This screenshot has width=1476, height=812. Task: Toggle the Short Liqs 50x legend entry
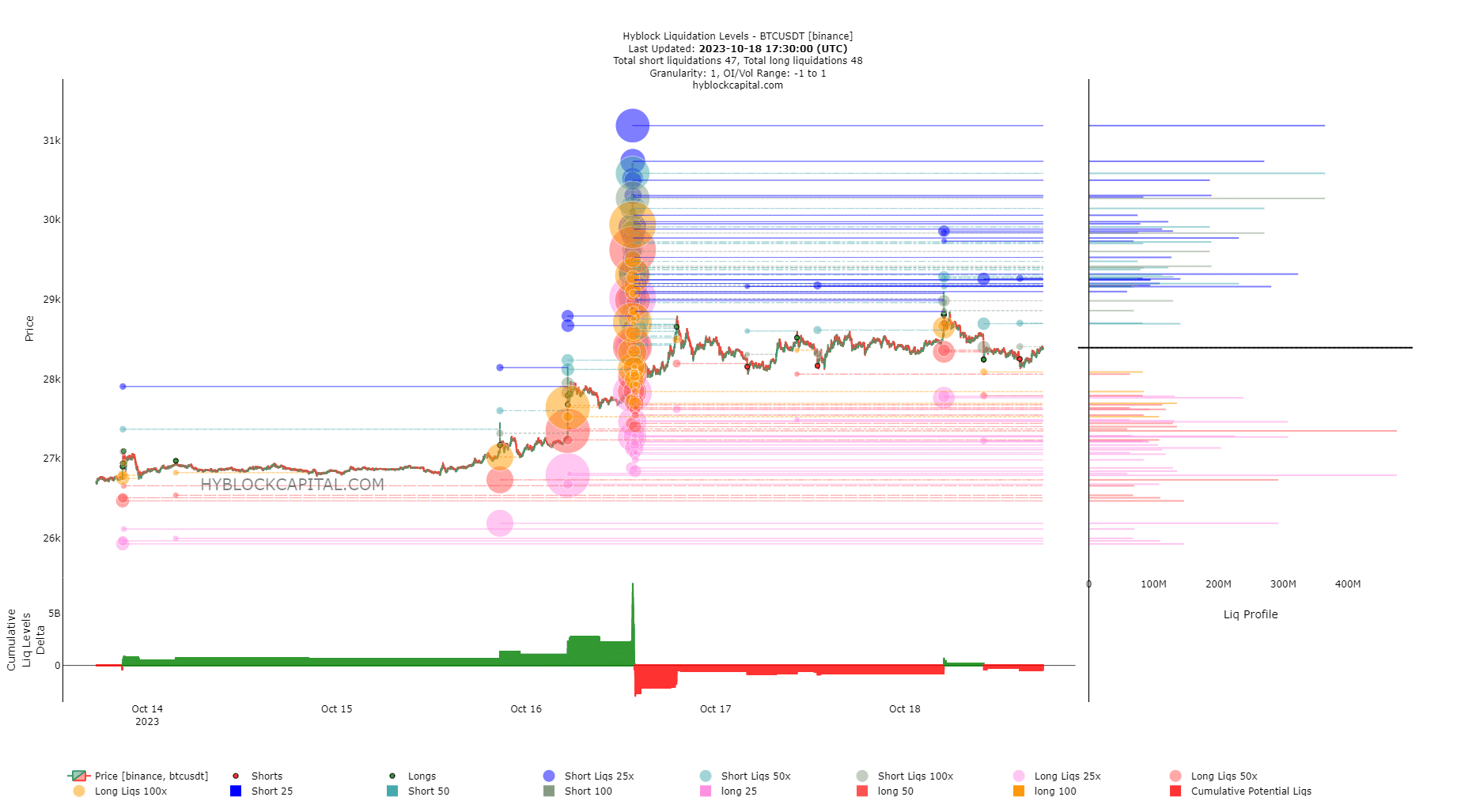click(745, 776)
